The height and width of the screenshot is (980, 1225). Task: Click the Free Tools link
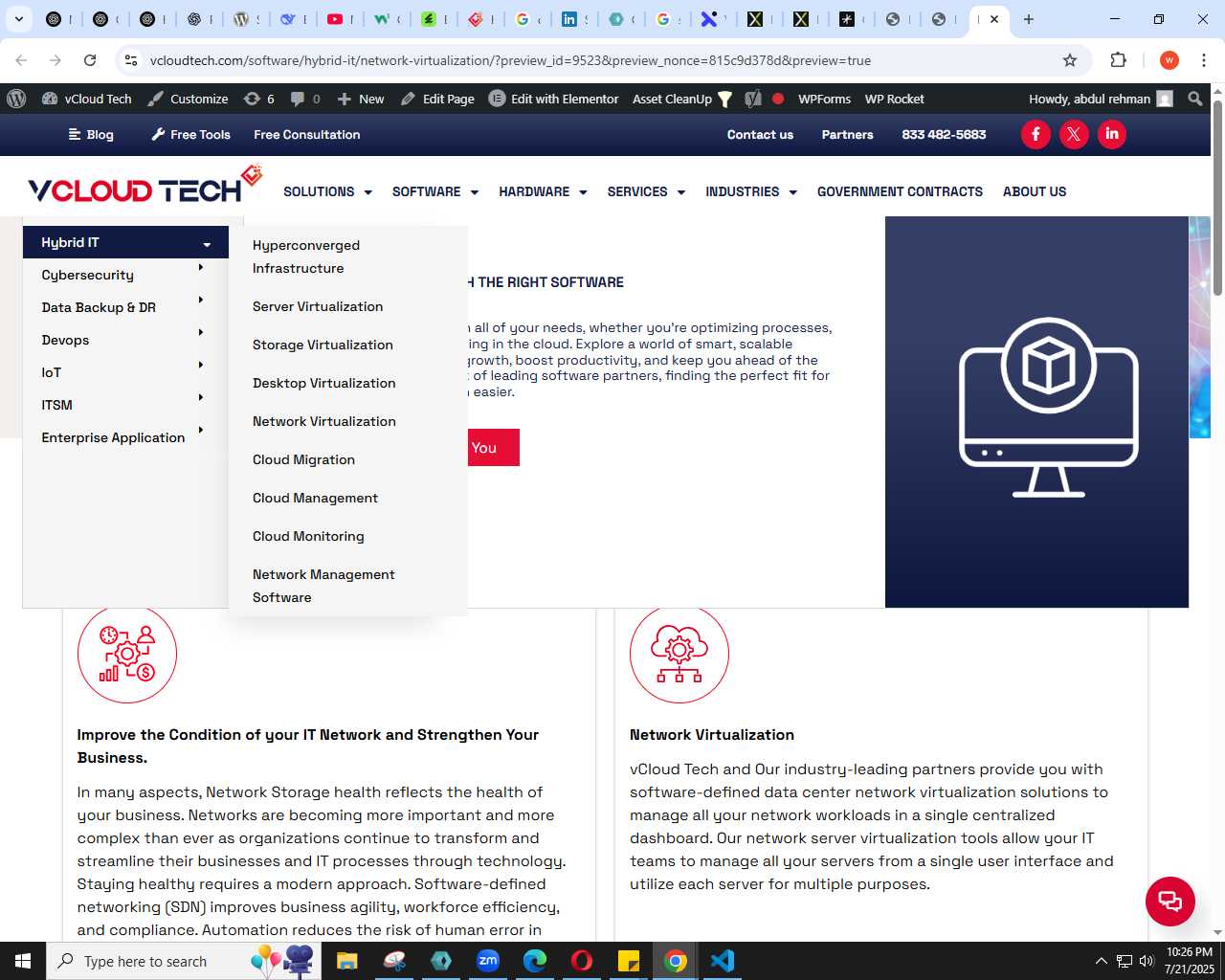point(190,135)
